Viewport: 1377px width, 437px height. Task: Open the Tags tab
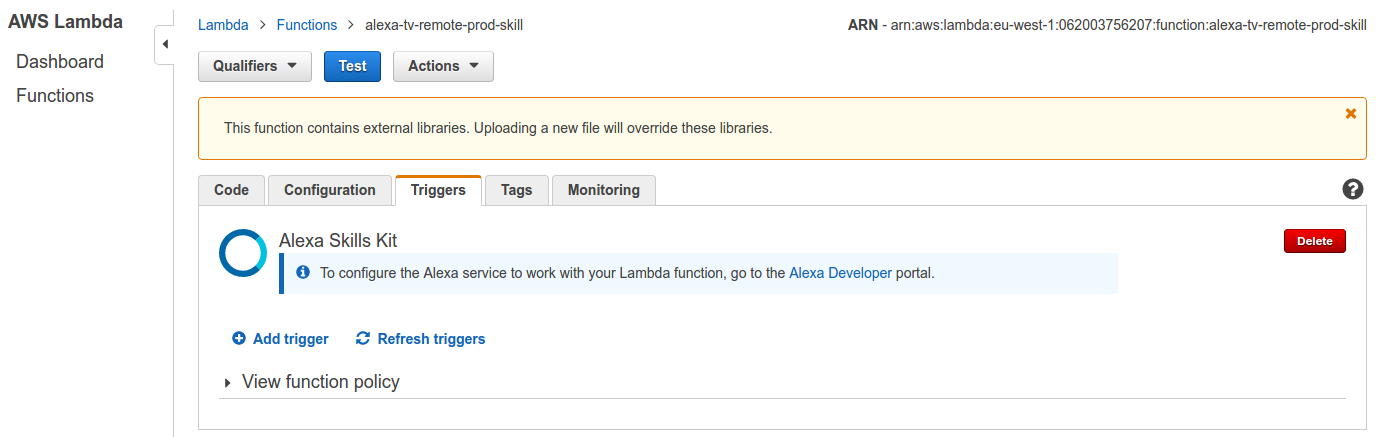click(517, 190)
